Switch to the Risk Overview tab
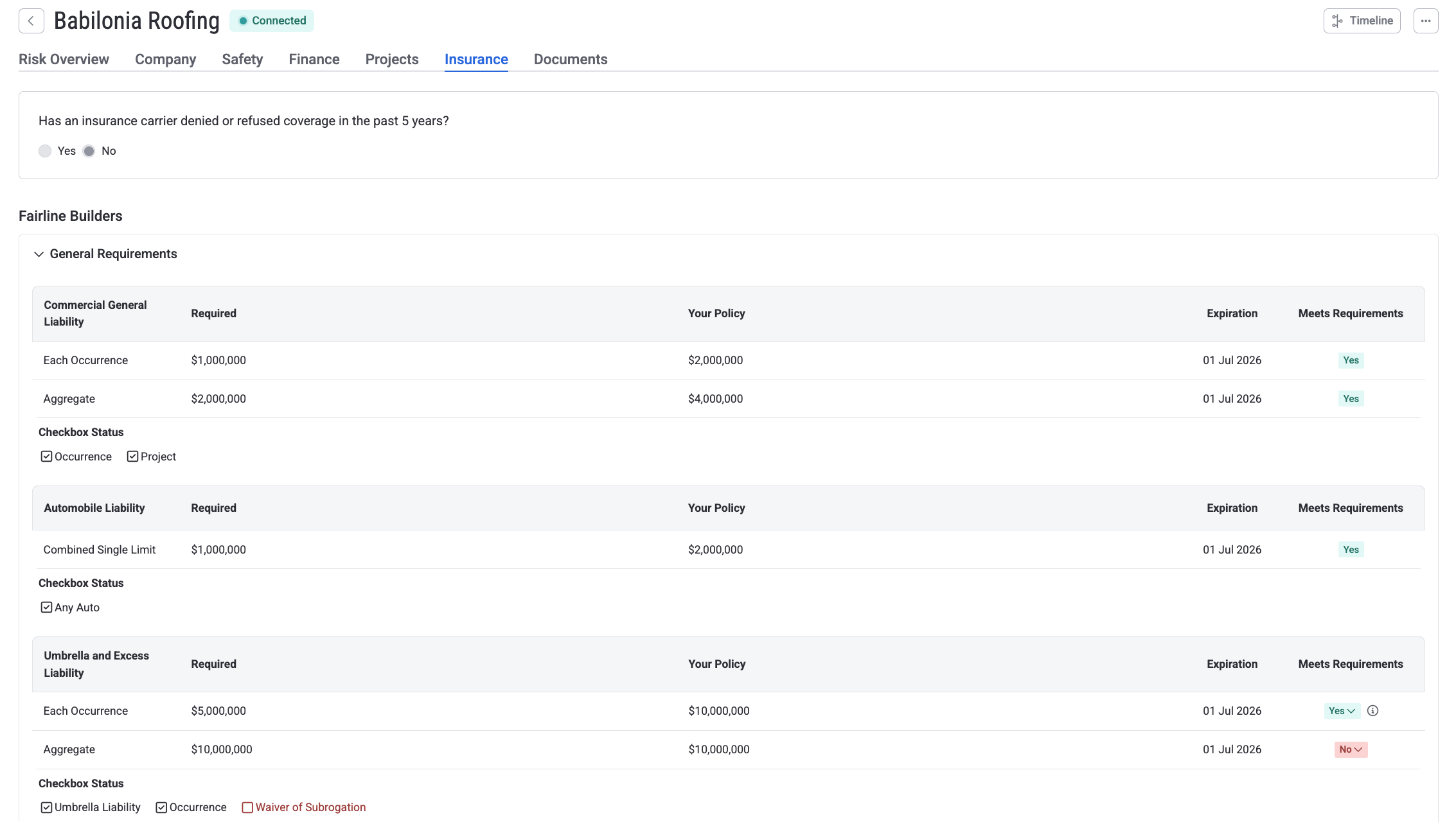 pyautogui.click(x=64, y=59)
